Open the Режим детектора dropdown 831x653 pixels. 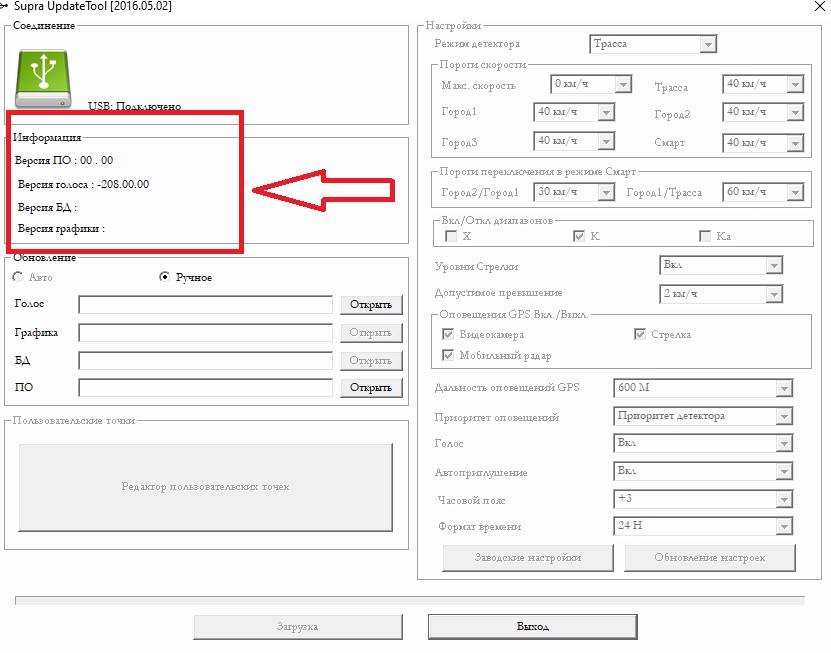click(x=653, y=44)
